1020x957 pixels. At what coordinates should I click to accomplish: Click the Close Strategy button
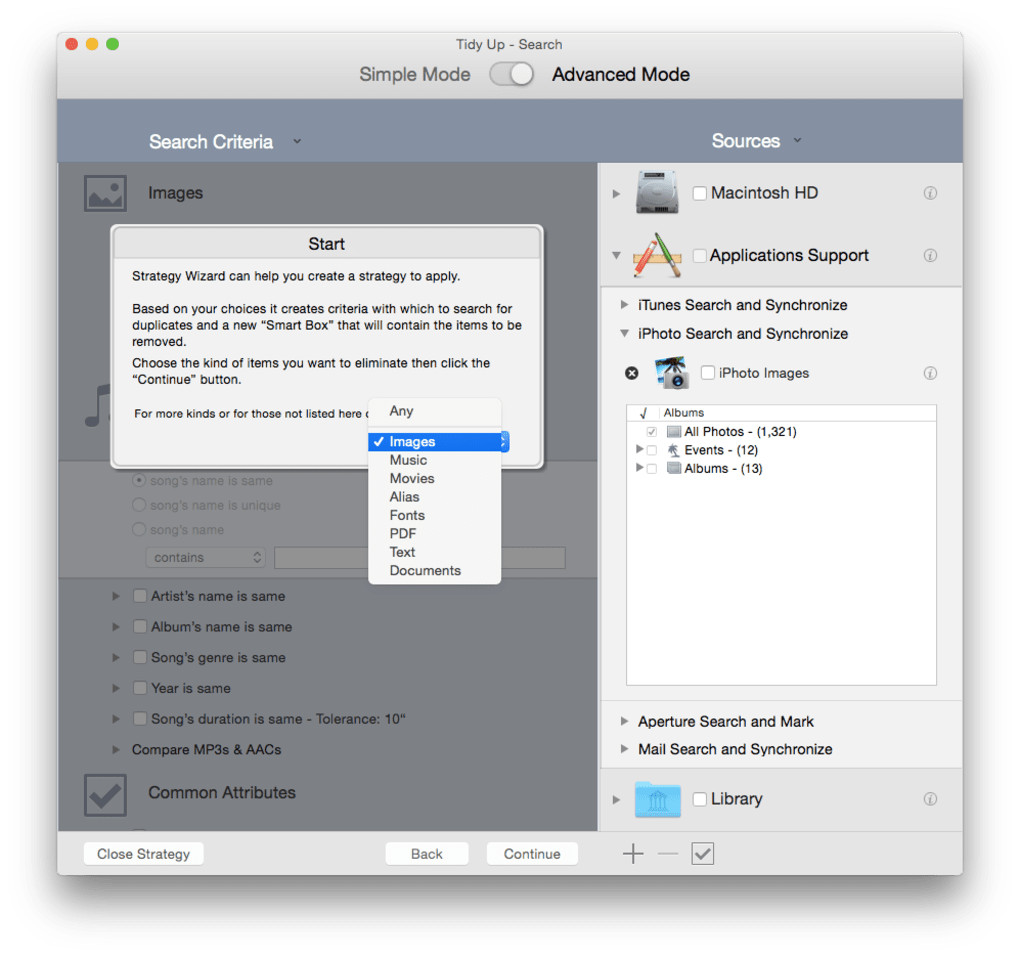144,854
